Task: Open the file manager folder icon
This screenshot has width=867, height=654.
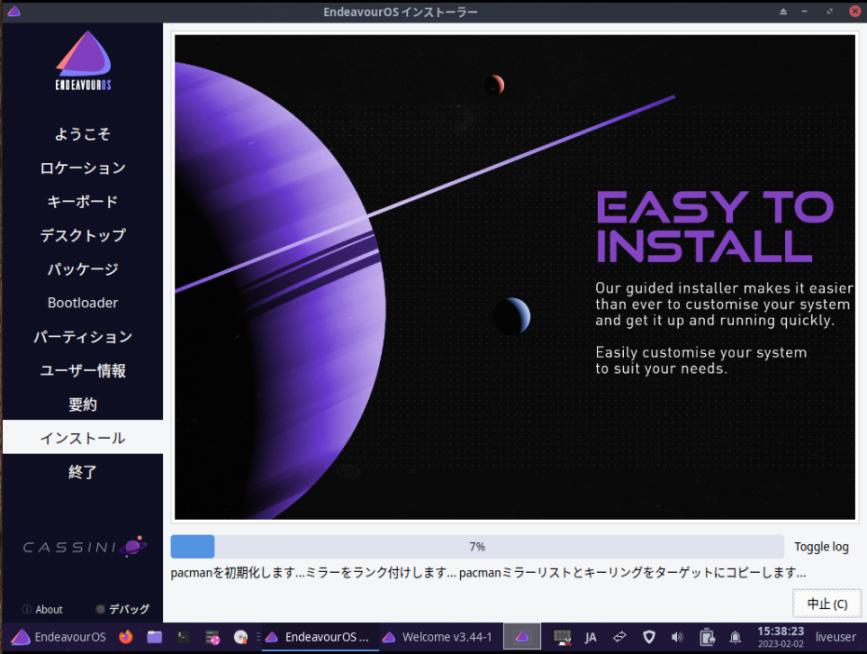Action: (x=155, y=637)
